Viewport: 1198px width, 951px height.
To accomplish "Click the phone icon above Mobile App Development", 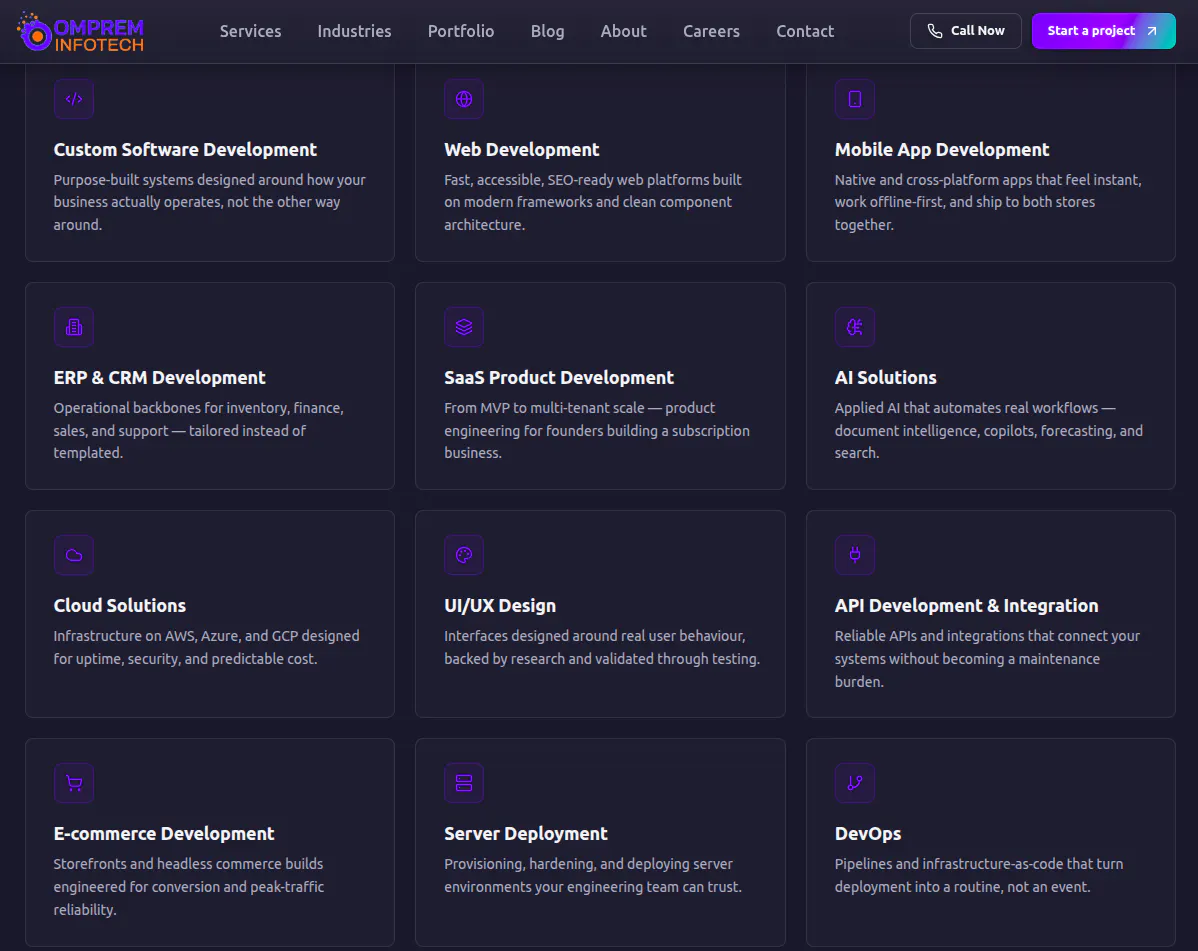I will pos(855,99).
